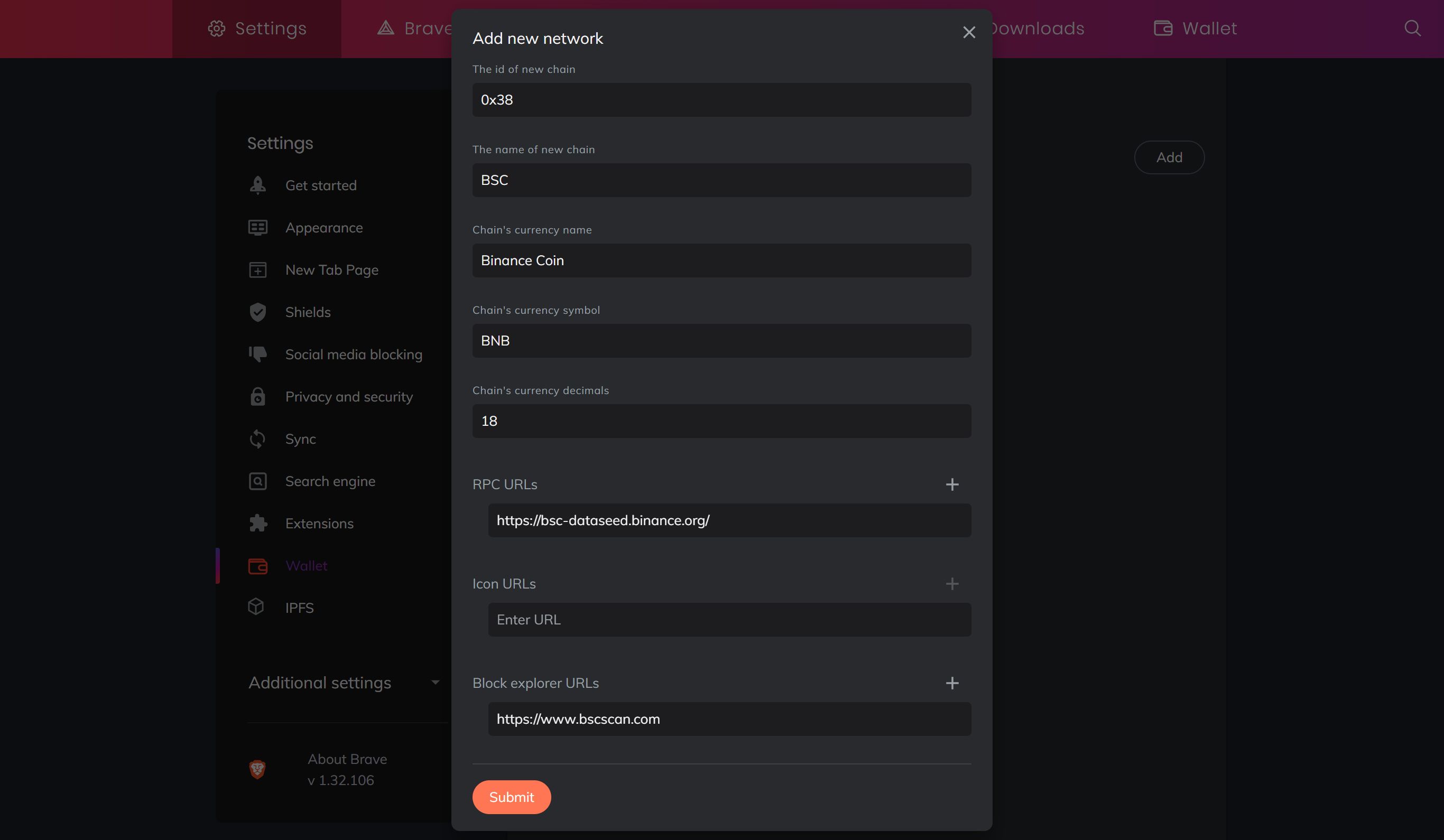Click the Search engine magnifier icon in sidebar

[258, 481]
